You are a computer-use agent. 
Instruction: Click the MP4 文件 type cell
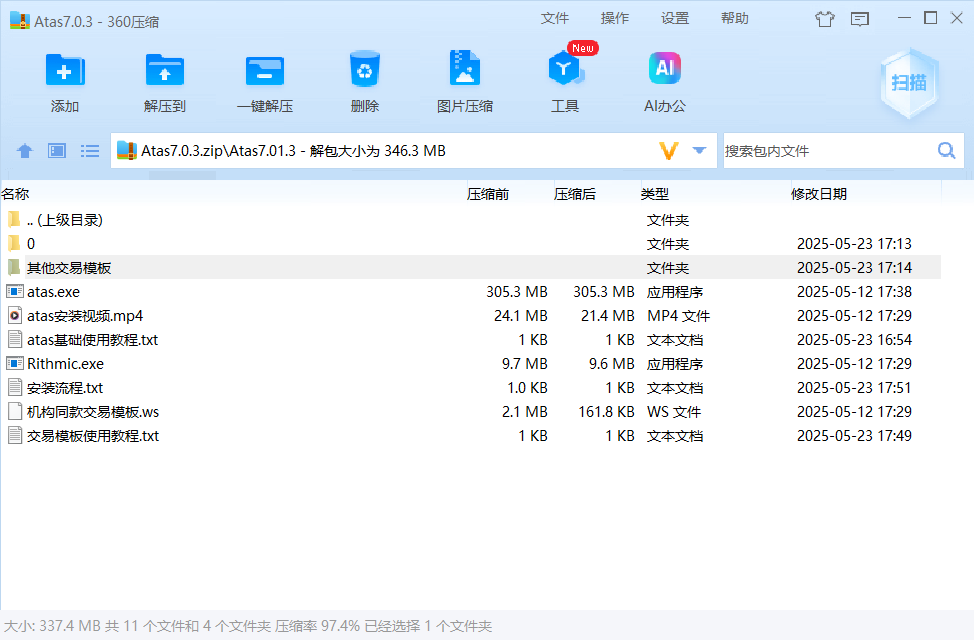point(678,316)
